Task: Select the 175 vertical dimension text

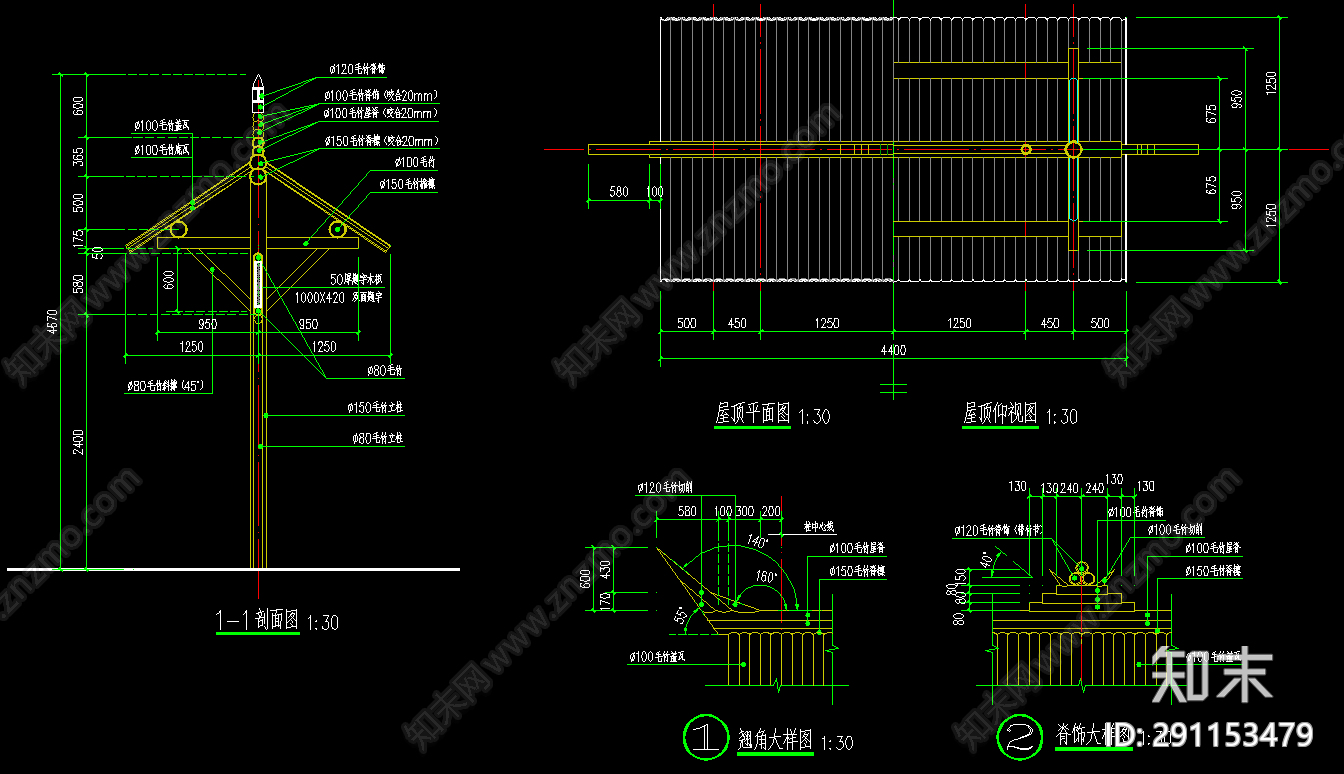Action: pyautogui.click(x=79, y=240)
